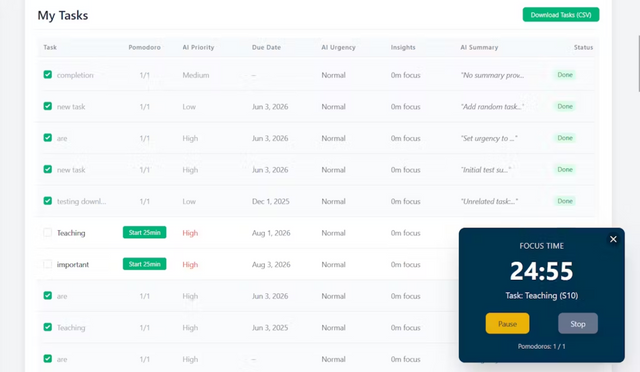Click the Insights column header
The width and height of the screenshot is (640, 372).
[403, 47]
